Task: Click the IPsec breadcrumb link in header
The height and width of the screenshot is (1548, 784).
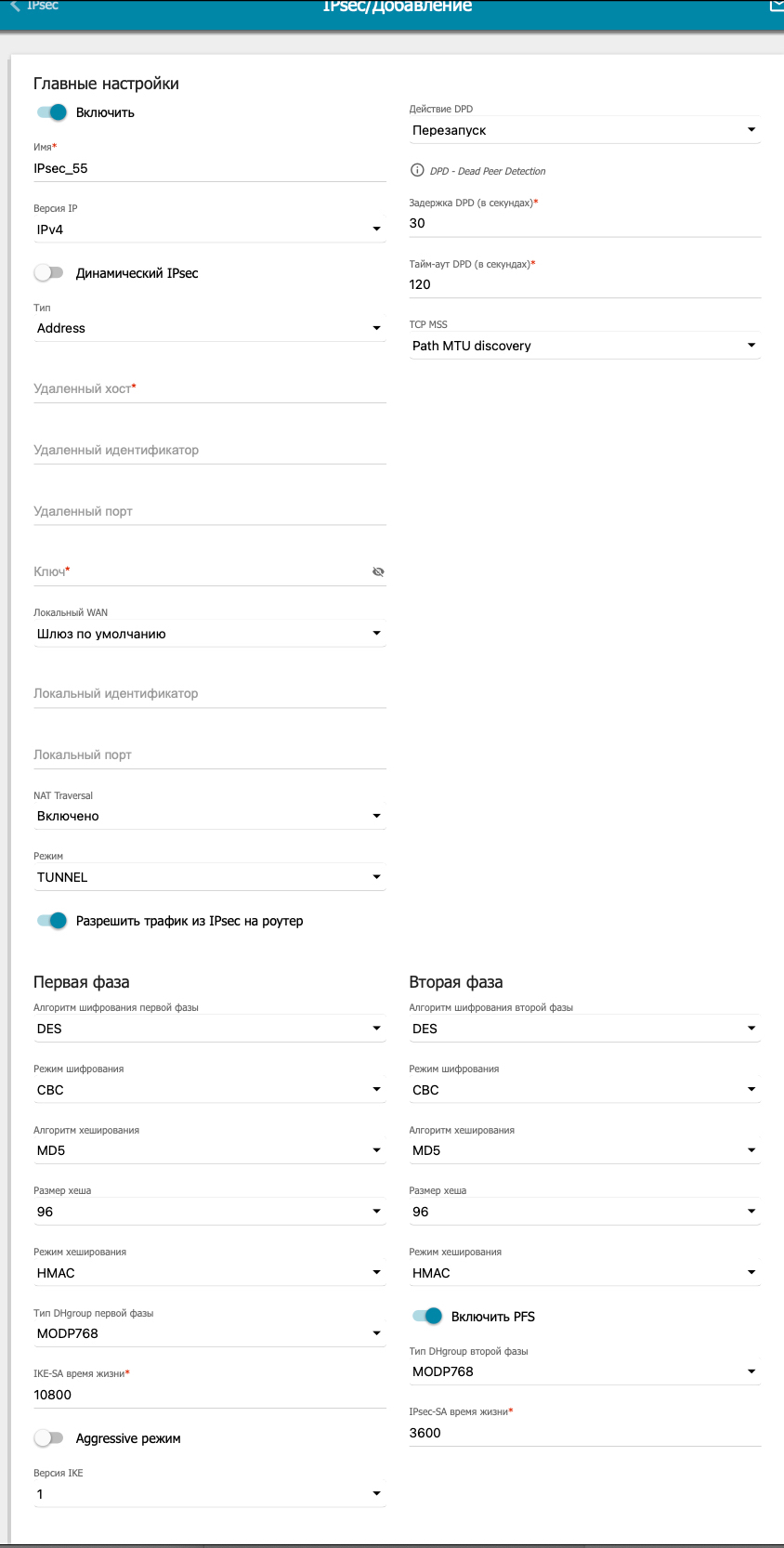Action: 43,6
